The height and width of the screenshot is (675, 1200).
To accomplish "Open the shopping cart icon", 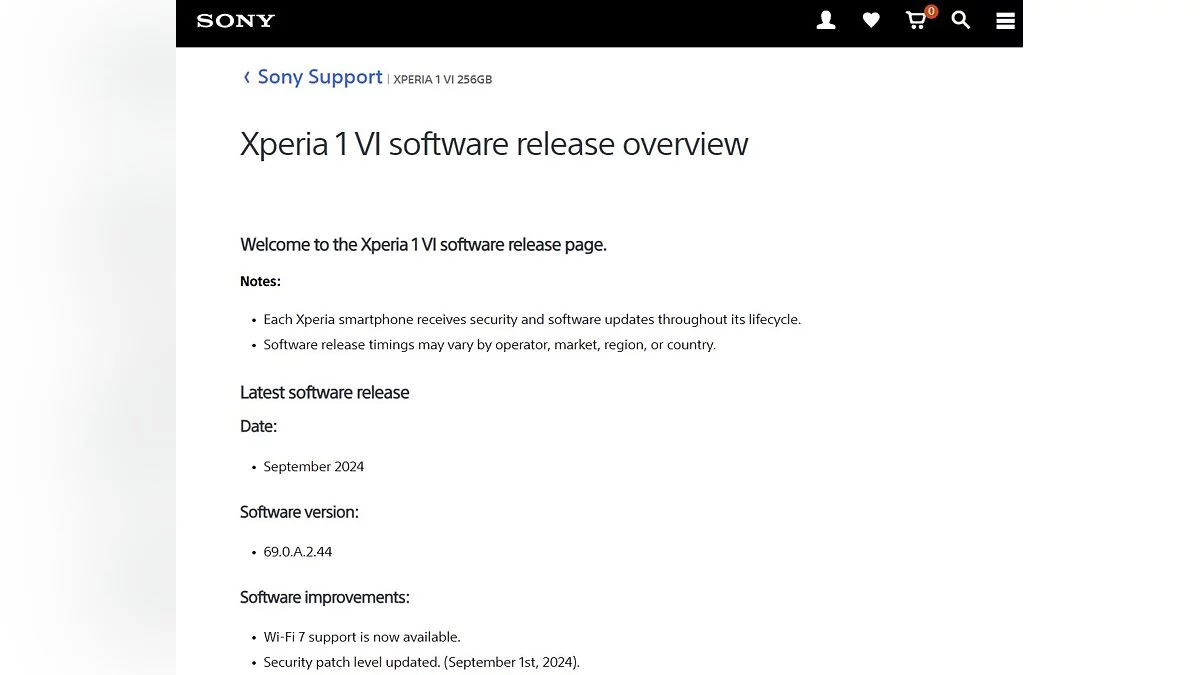I will coord(915,21).
